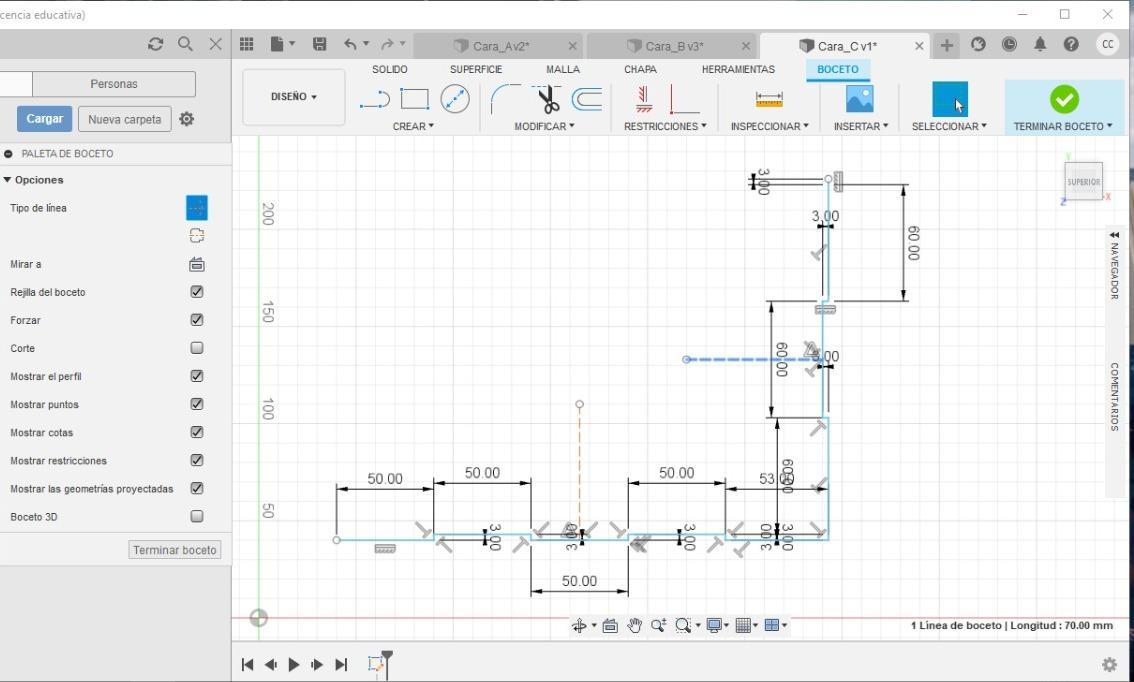Open the DISEÑO workspace dropdown
This screenshot has height=682, width=1134.
coord(294,97)
